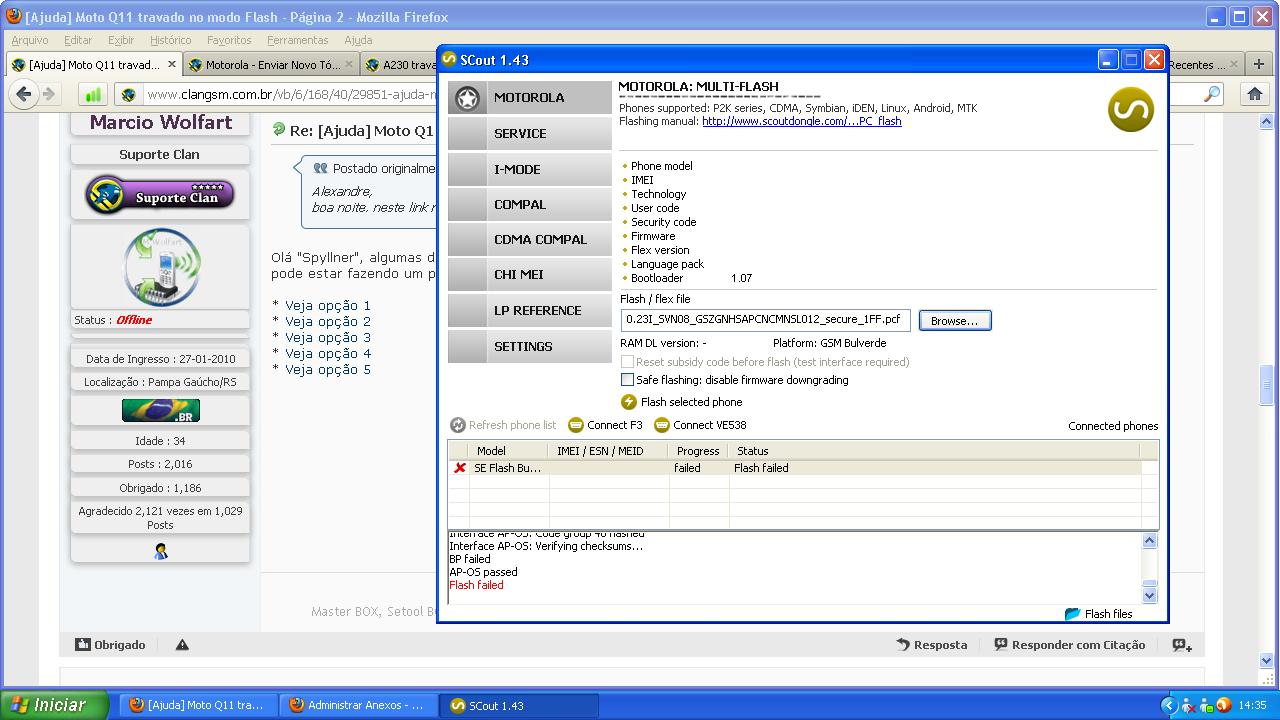
Task: Click green signal bars icon beside address bar
Action: [x=93, y=94]
